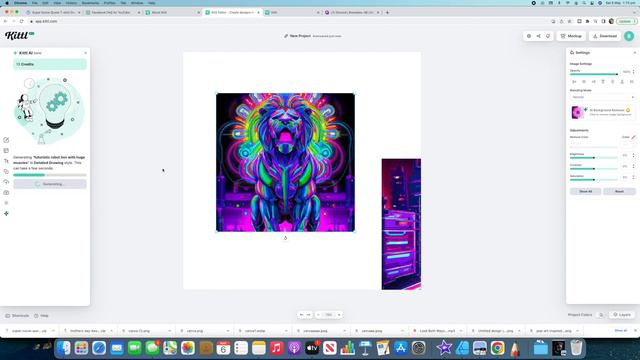Click the Opacity slider

point(594,74)
